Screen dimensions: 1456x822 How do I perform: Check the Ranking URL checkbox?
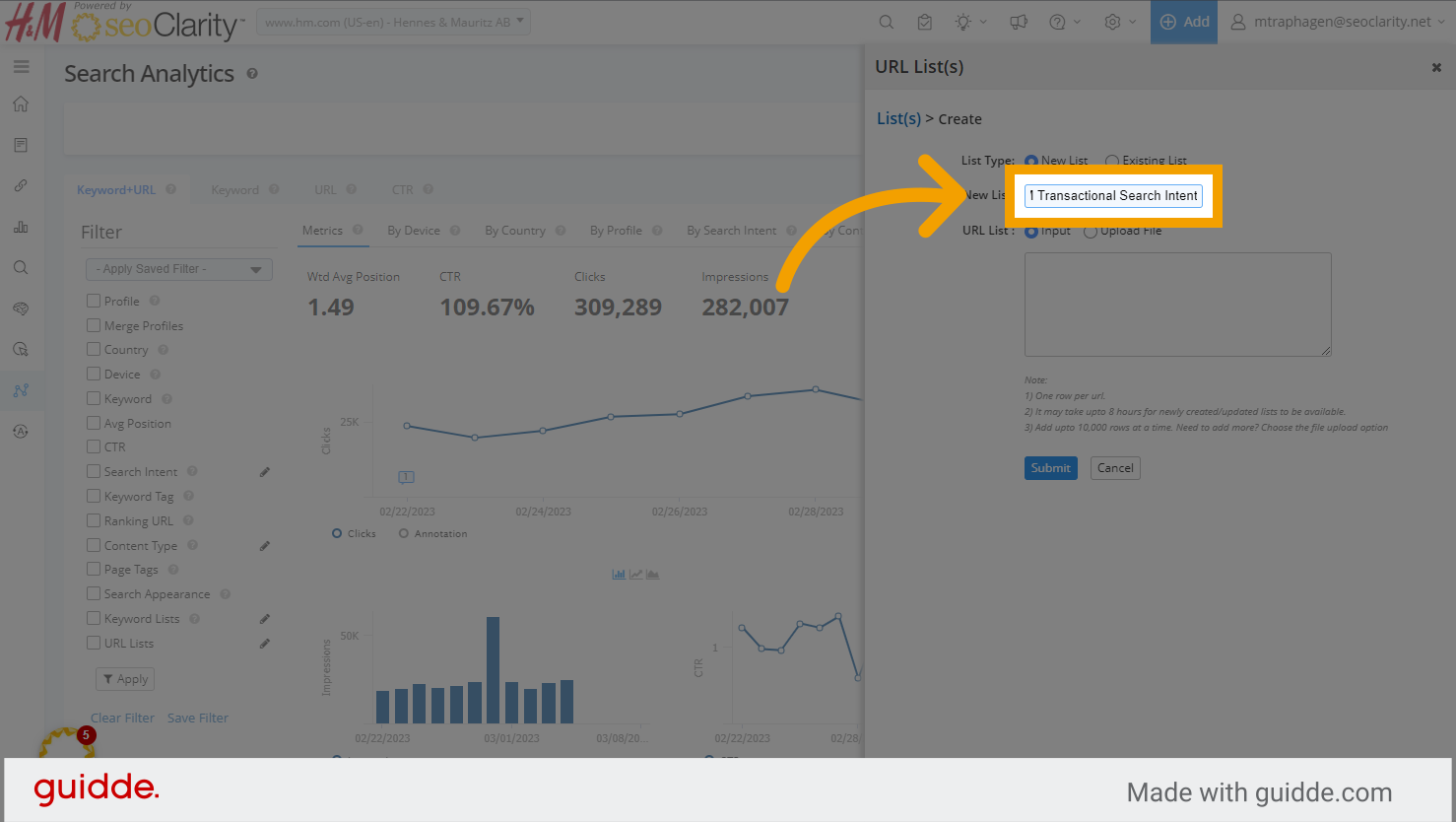(x=94, y=520)
